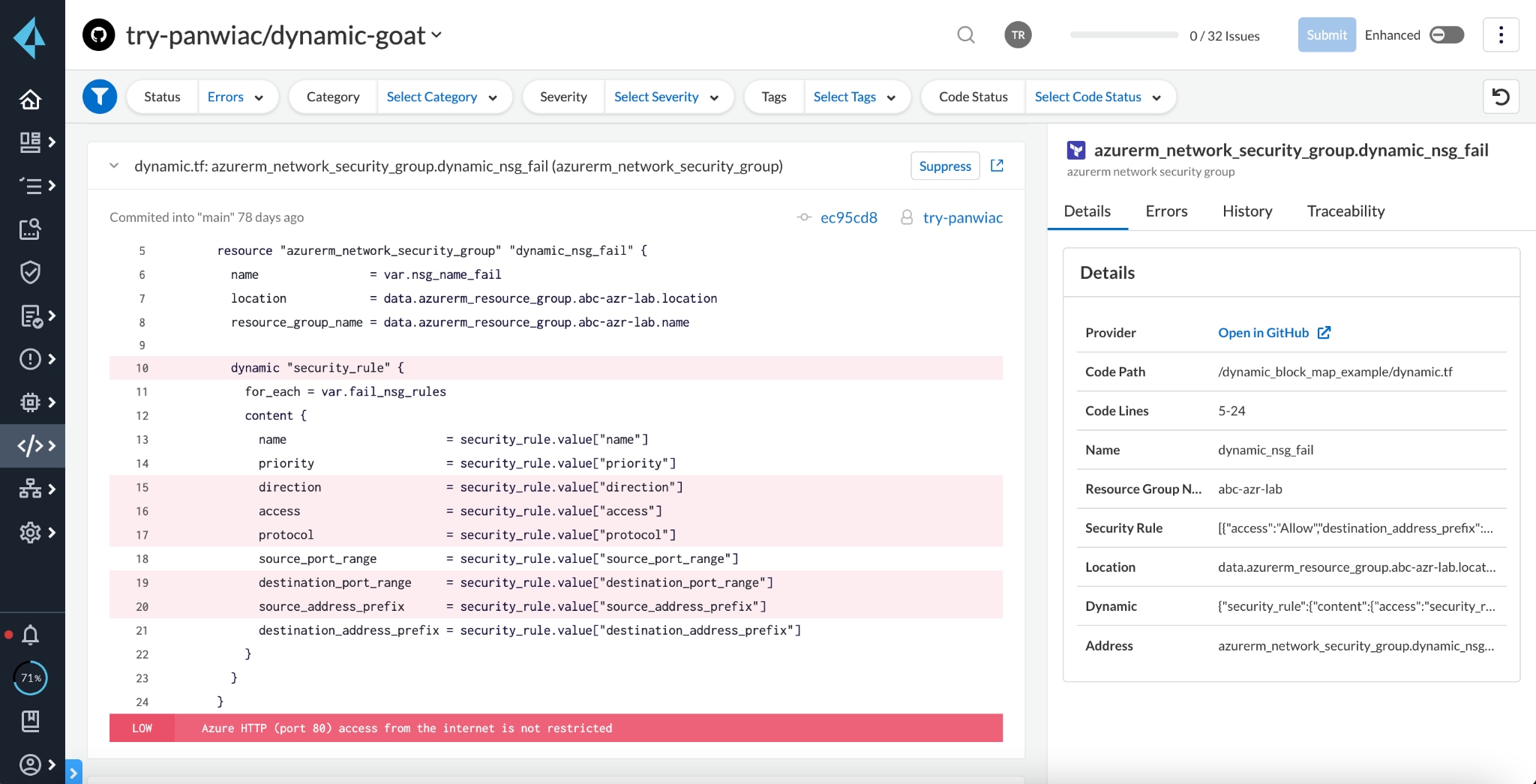Click code line 19 destination_port_range
Image resolution: width=1536 pixels, height=784 pixels.
click(x=556, y=582)
